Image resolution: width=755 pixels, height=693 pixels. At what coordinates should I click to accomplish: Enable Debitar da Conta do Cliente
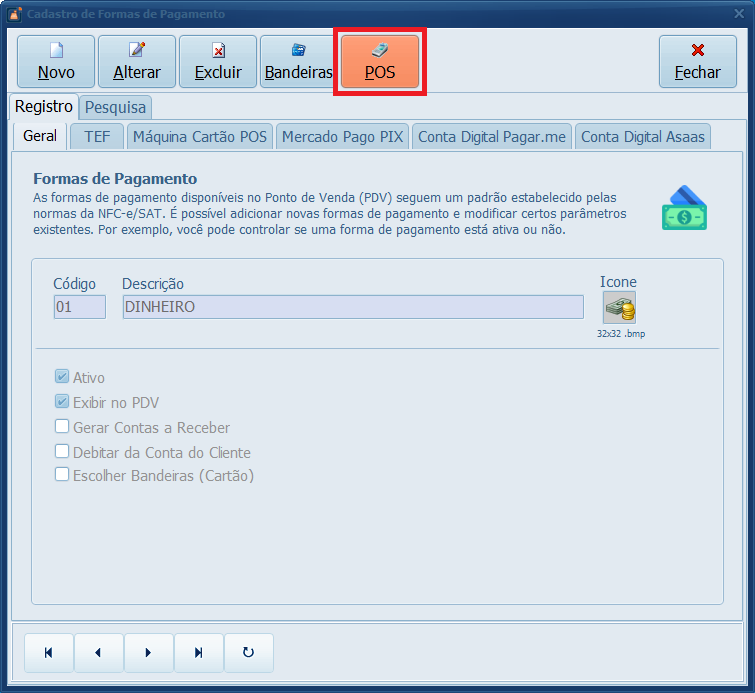pos(62,451)
